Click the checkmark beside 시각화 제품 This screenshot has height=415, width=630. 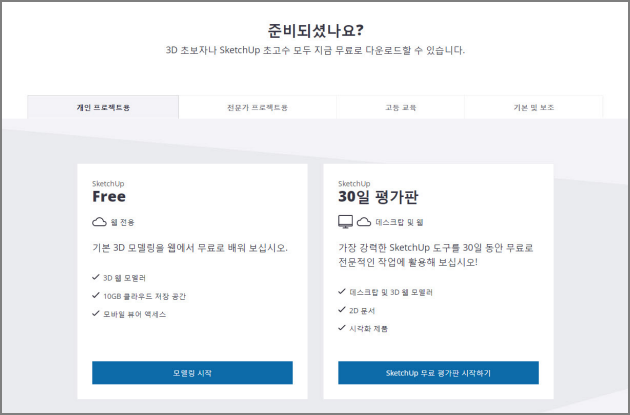[x=342, y=328]
